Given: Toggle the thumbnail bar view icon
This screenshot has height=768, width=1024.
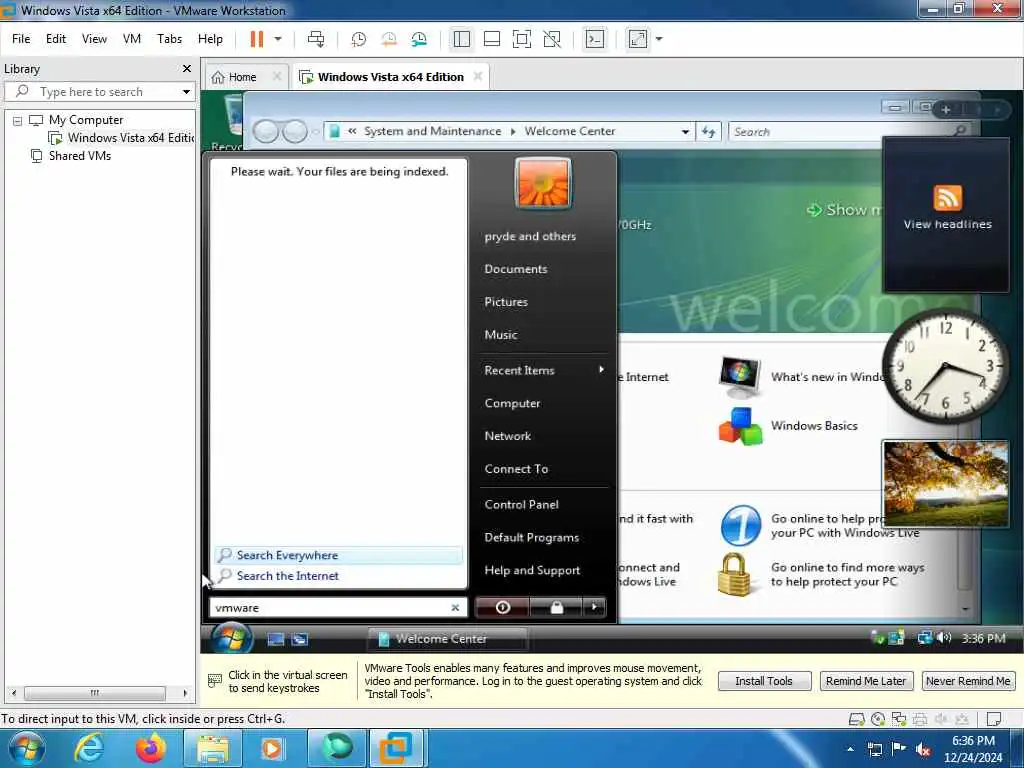Looking at the screenshot, I should (492, 39).
